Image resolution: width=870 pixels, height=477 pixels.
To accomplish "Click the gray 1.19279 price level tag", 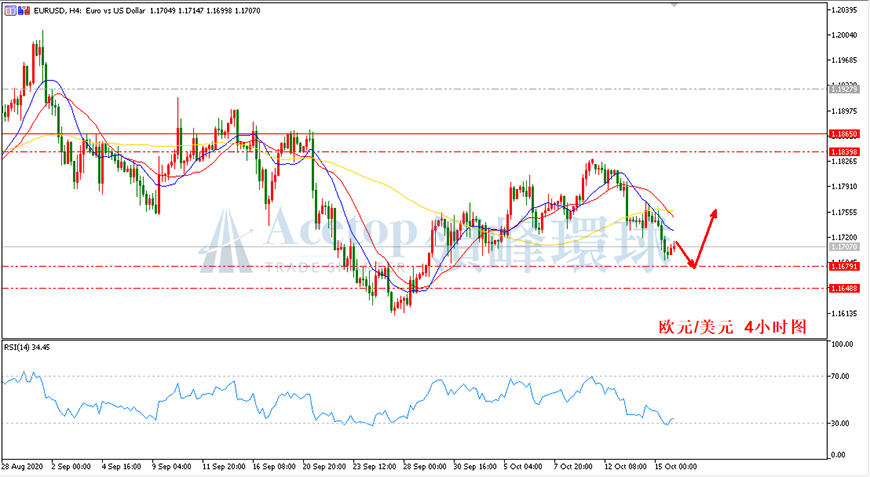I will pyautogui.click(x=844, y=89).
